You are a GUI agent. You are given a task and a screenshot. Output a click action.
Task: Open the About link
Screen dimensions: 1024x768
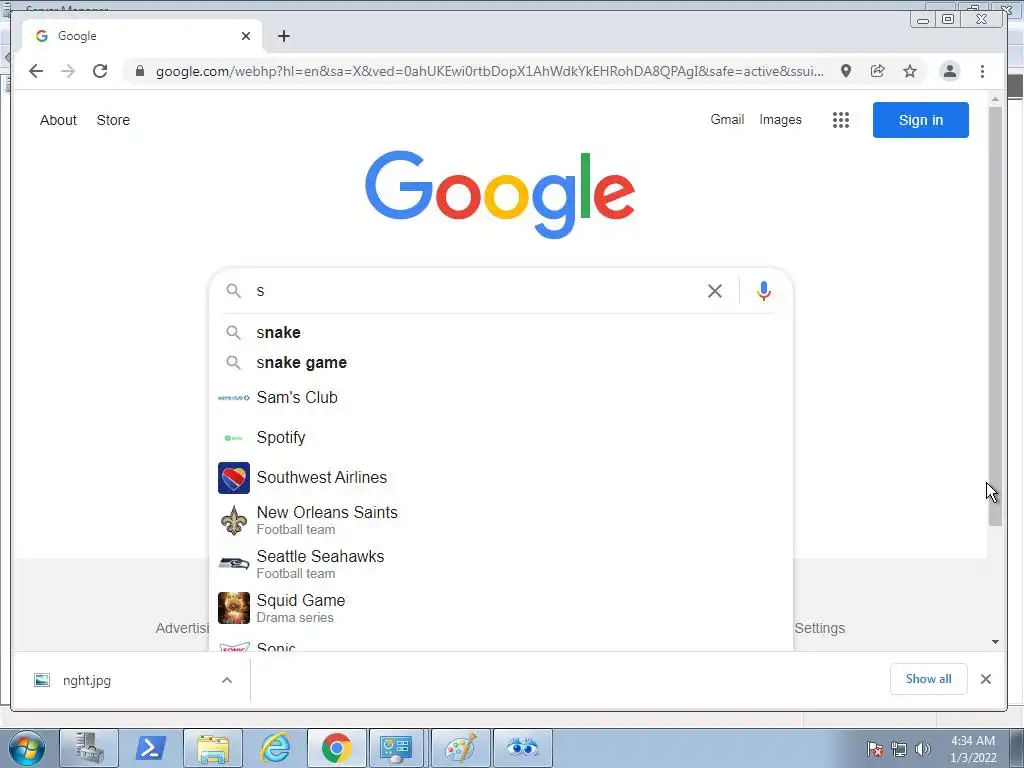(x=58, y=120)
